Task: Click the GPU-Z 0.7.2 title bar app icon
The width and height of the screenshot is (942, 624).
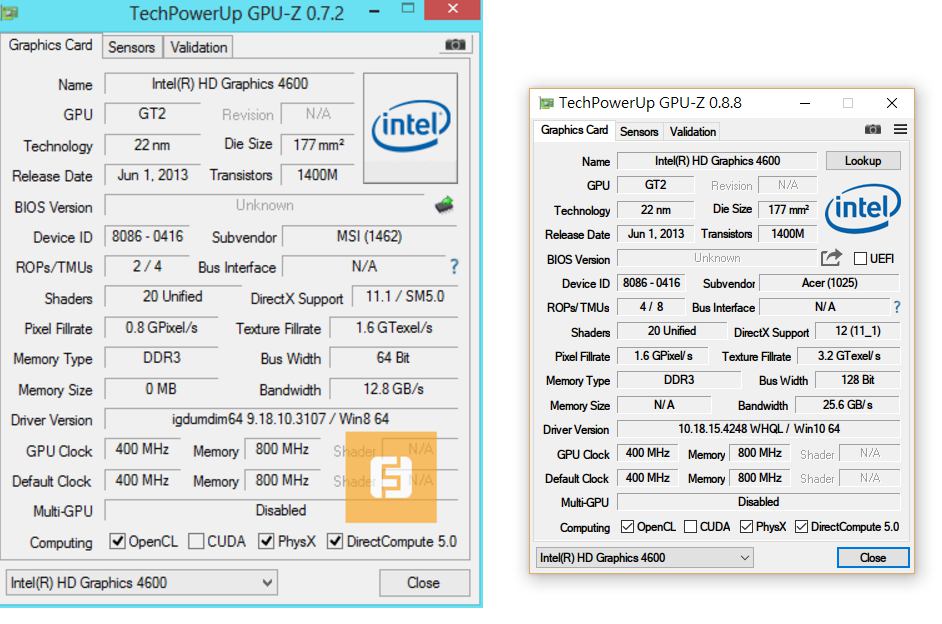Action: tap(8, 12)
